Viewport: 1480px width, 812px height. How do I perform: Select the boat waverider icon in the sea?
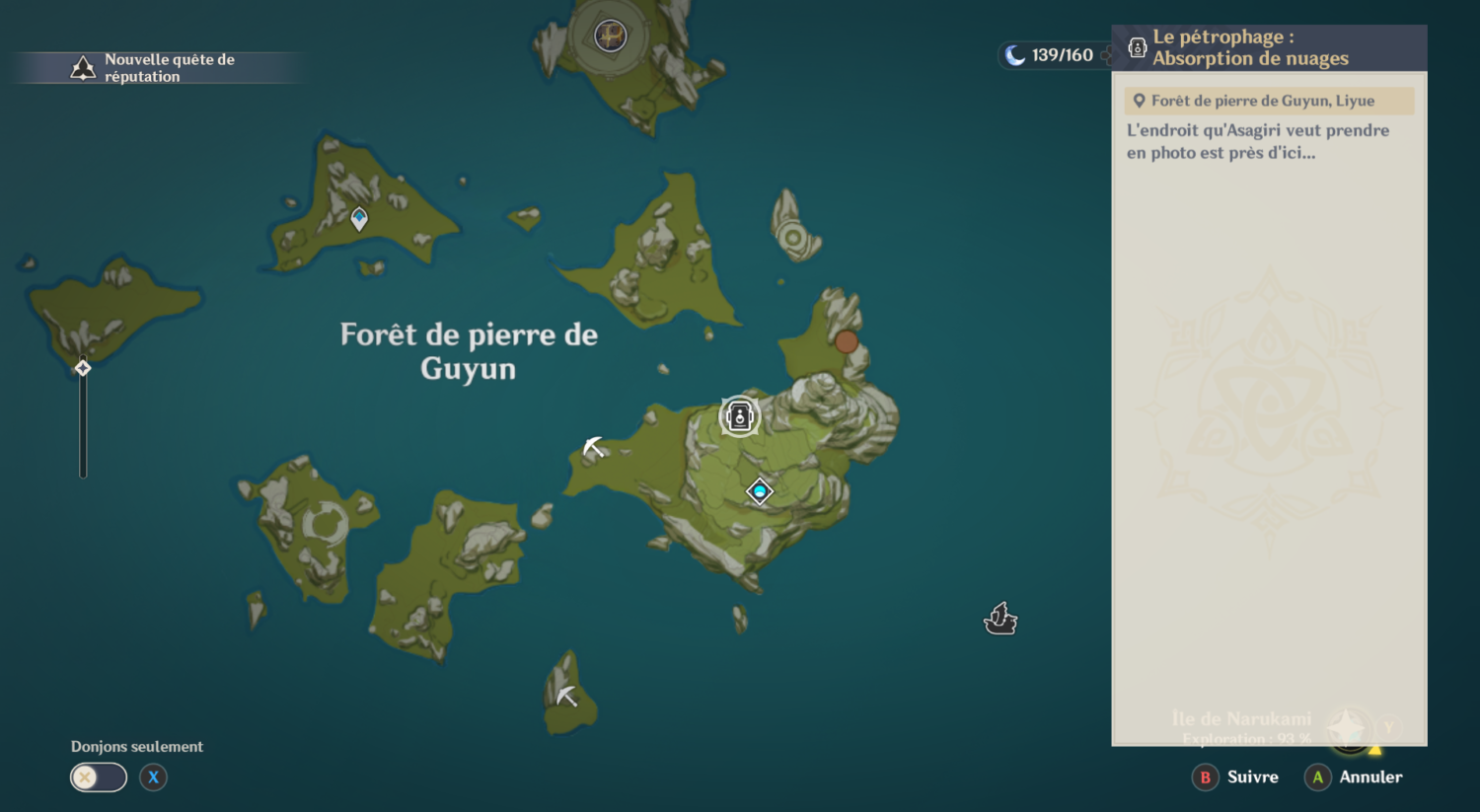[1000, 619]
